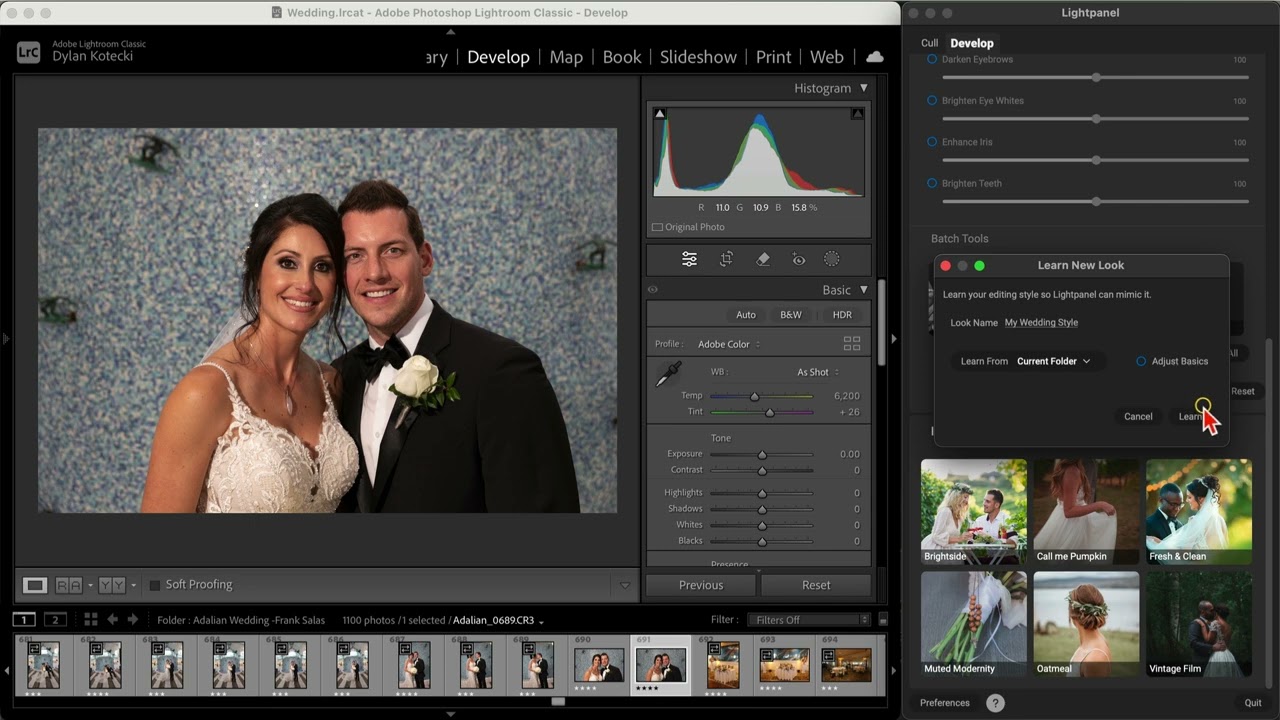Screen dimensions: 1280x720
Task: Toggle Brighten Eye Whites setting
Action: pos(932,100)
